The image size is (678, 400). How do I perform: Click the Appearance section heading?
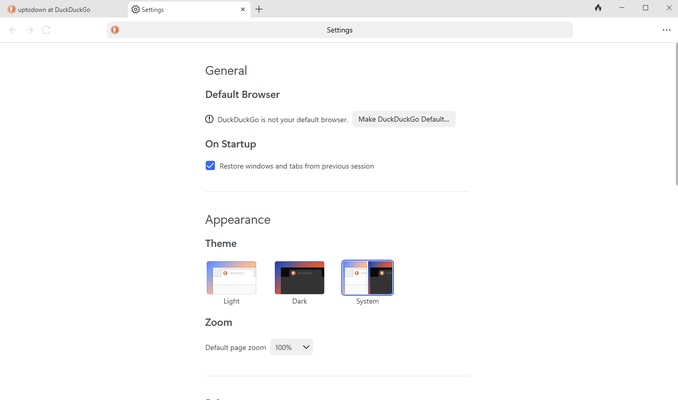coord(238,220)
